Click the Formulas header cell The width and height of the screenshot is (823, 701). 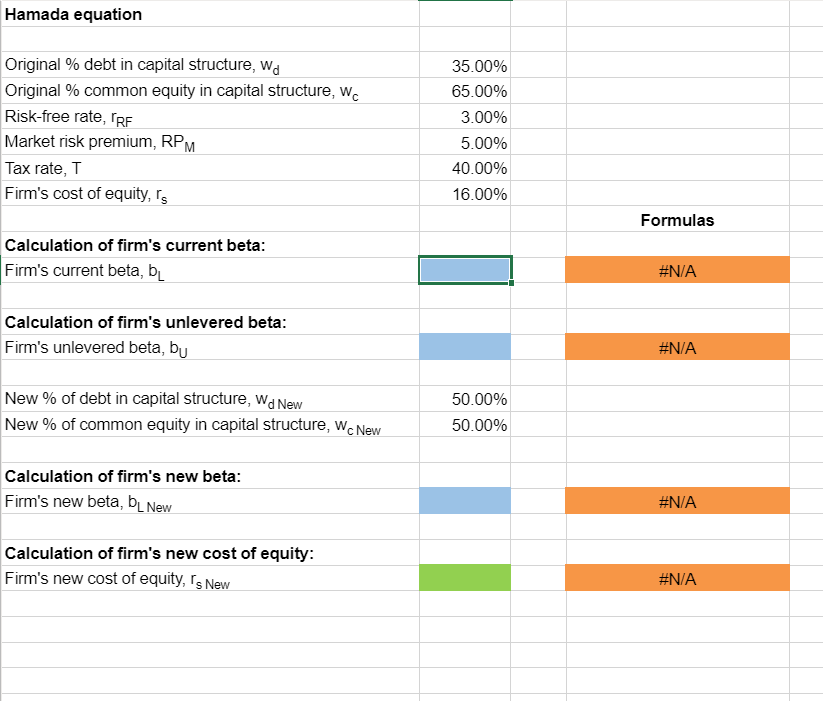tap(677, 220)
